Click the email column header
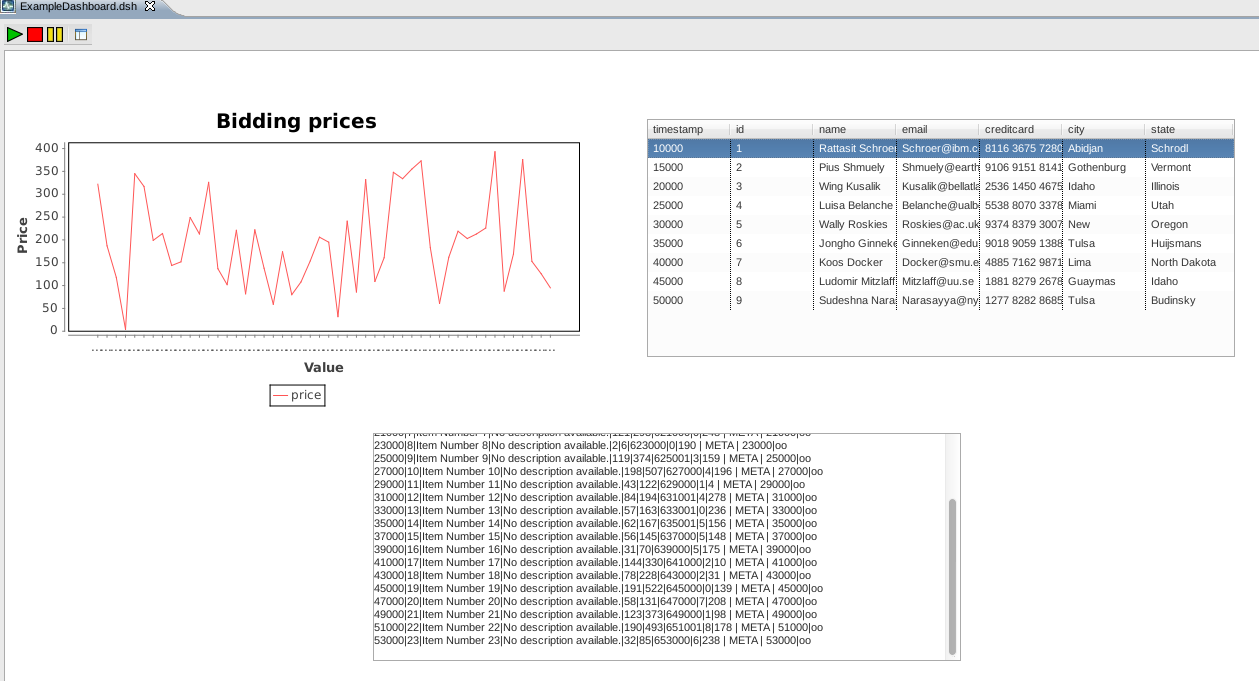Screen dimensions: 1259x681 coord(936,129)
